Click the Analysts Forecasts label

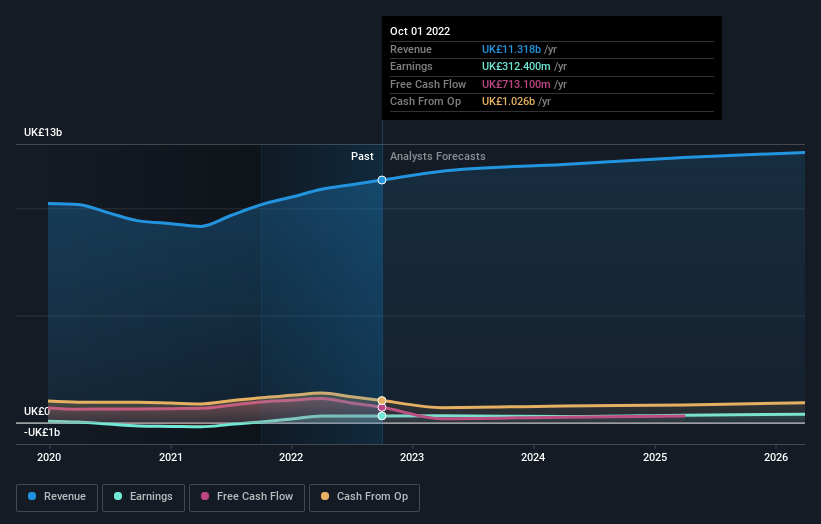coord(438,157)
